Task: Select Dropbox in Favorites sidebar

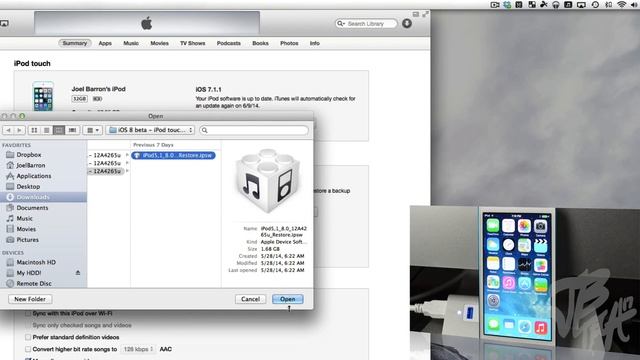Action: 29,155
